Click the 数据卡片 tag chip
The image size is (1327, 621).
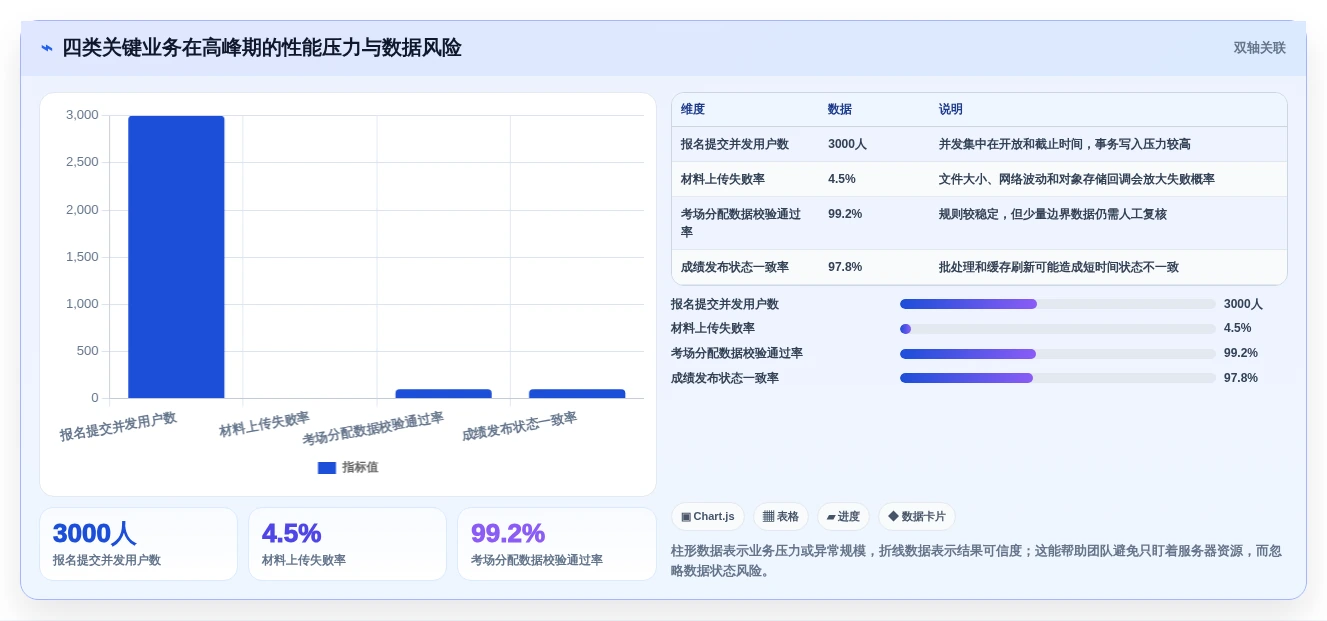tap(917, 517)
